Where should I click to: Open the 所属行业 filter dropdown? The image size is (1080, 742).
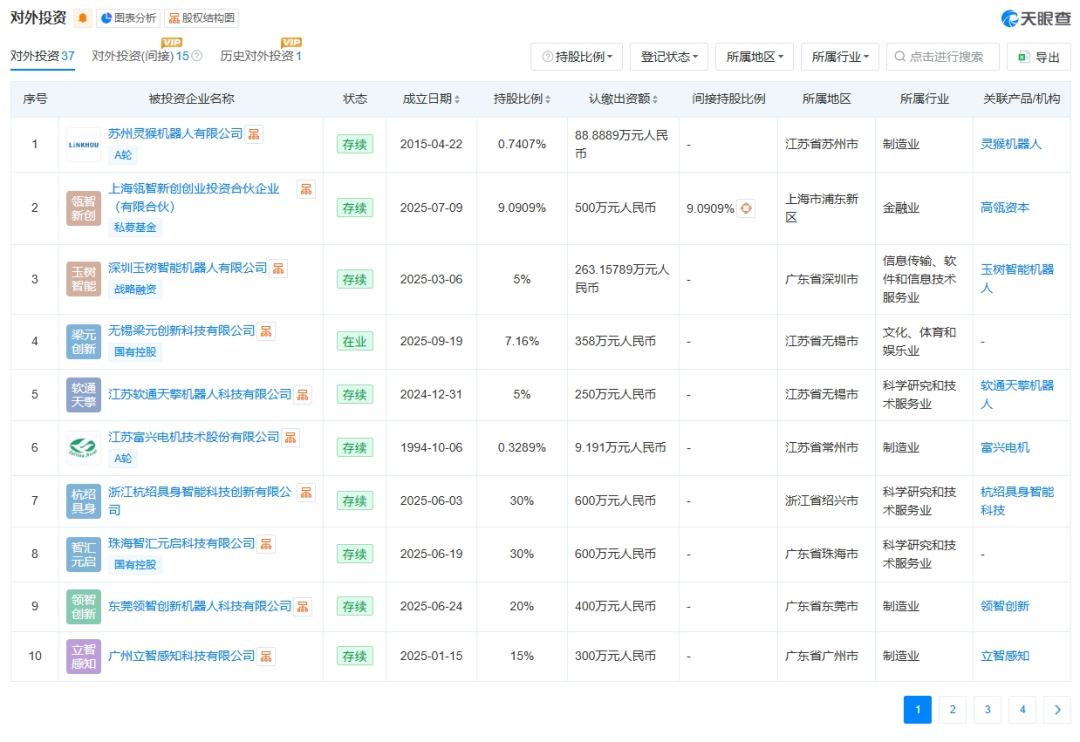[840, 57]
